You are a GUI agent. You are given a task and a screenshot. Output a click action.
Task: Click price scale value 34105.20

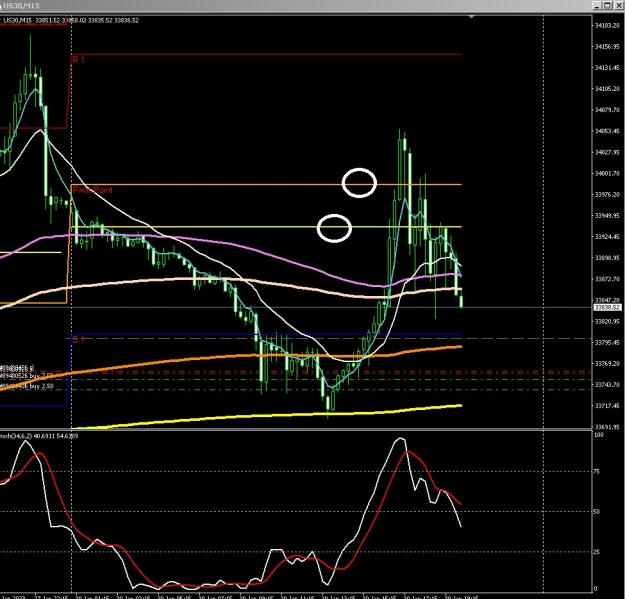pyautogui.click(x=607, y=89)
